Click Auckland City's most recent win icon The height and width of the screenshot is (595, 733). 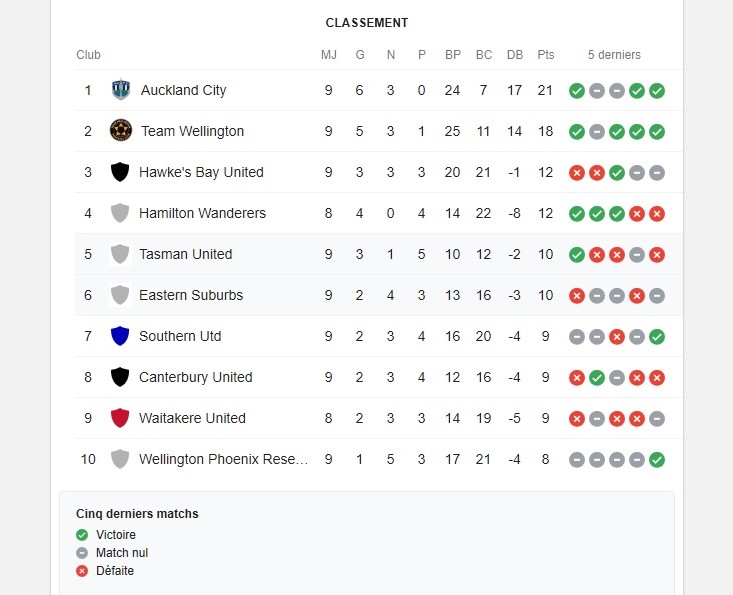(657, 91)
